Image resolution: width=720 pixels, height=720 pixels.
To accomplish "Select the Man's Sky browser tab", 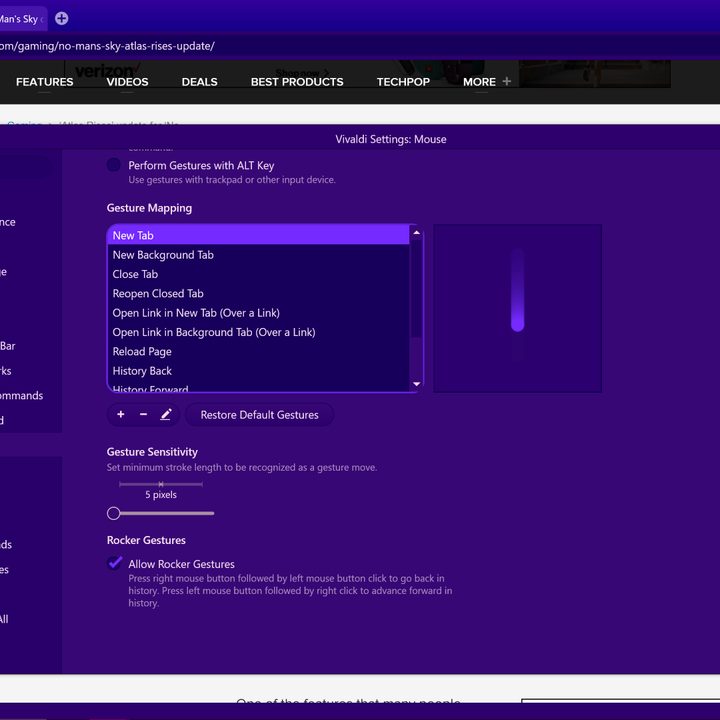I will click(22, 19).
